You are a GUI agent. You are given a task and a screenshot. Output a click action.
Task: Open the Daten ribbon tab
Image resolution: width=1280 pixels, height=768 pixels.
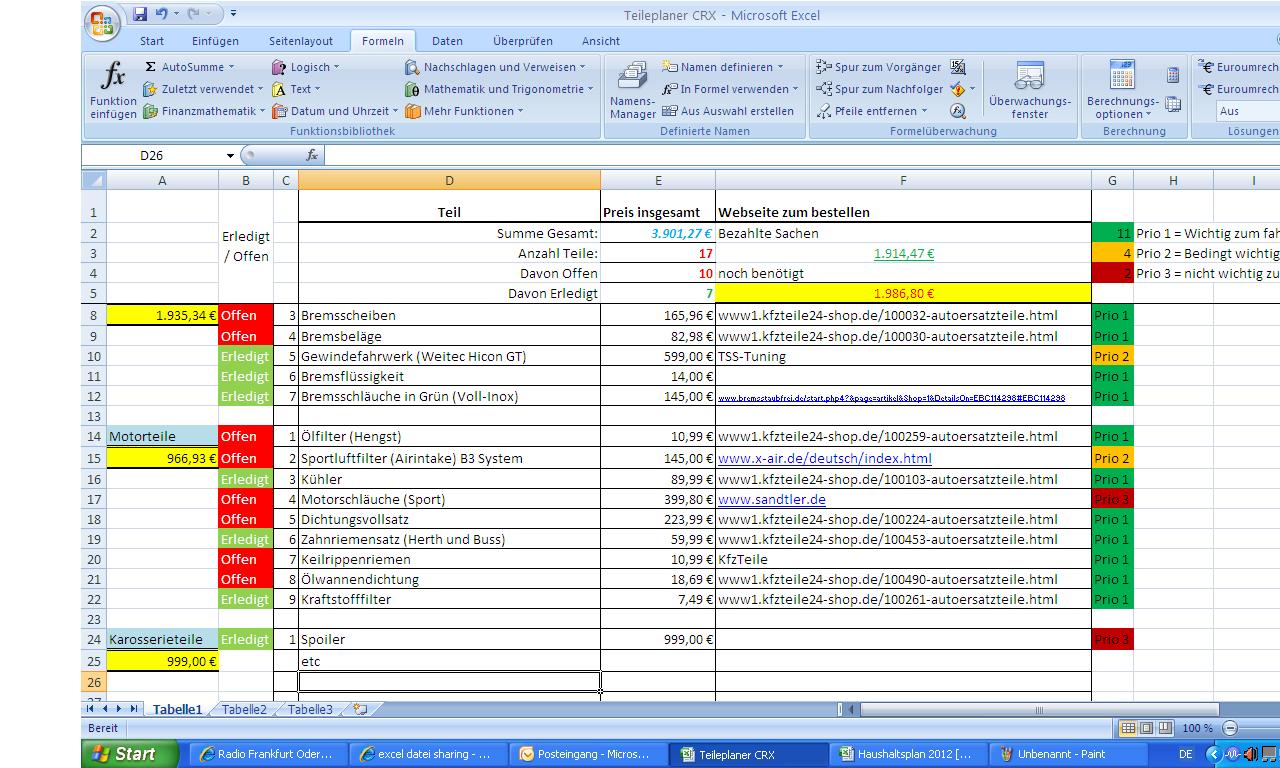447,41
